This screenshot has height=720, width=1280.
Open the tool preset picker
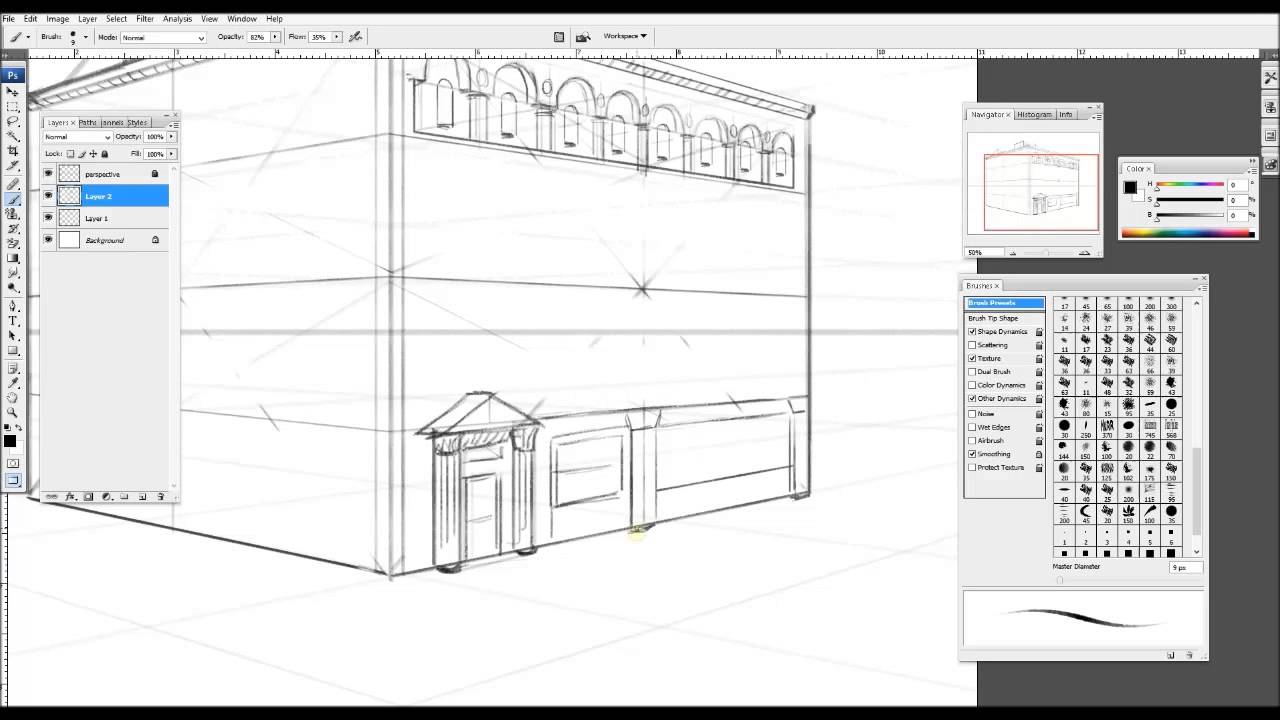(18, 37)
